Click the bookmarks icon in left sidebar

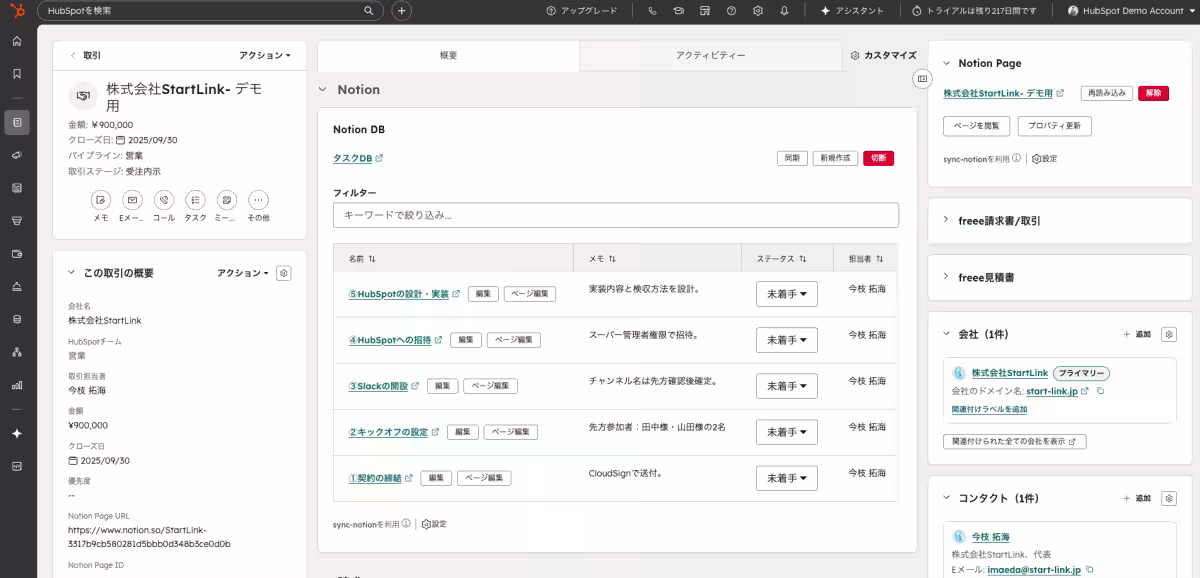[16, 74]
